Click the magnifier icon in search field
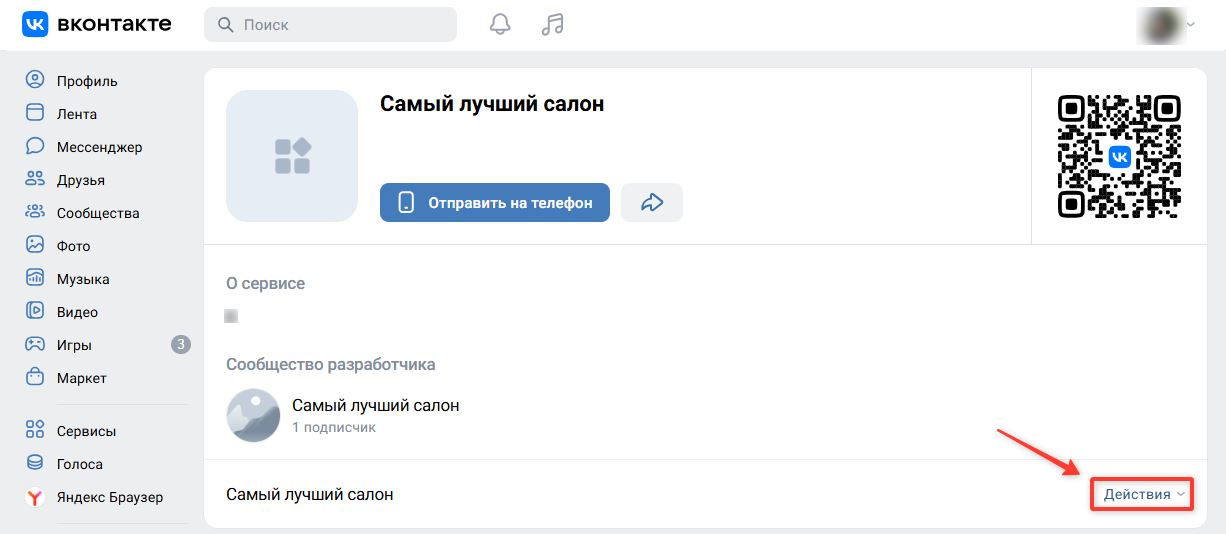The image size is (1226, 534). click(225, 24)
